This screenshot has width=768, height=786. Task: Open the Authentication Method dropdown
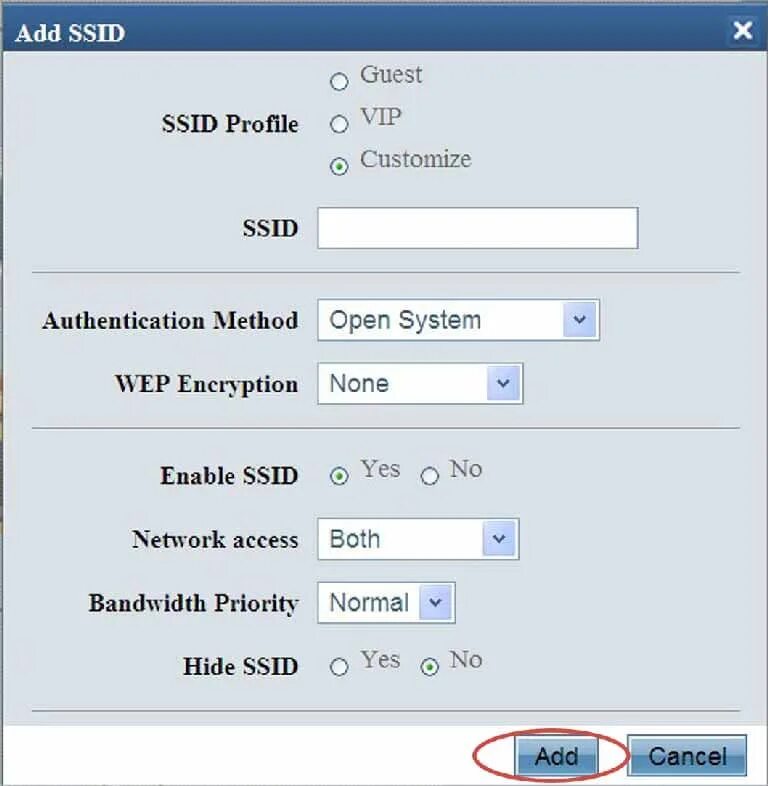tap(458, 320)
